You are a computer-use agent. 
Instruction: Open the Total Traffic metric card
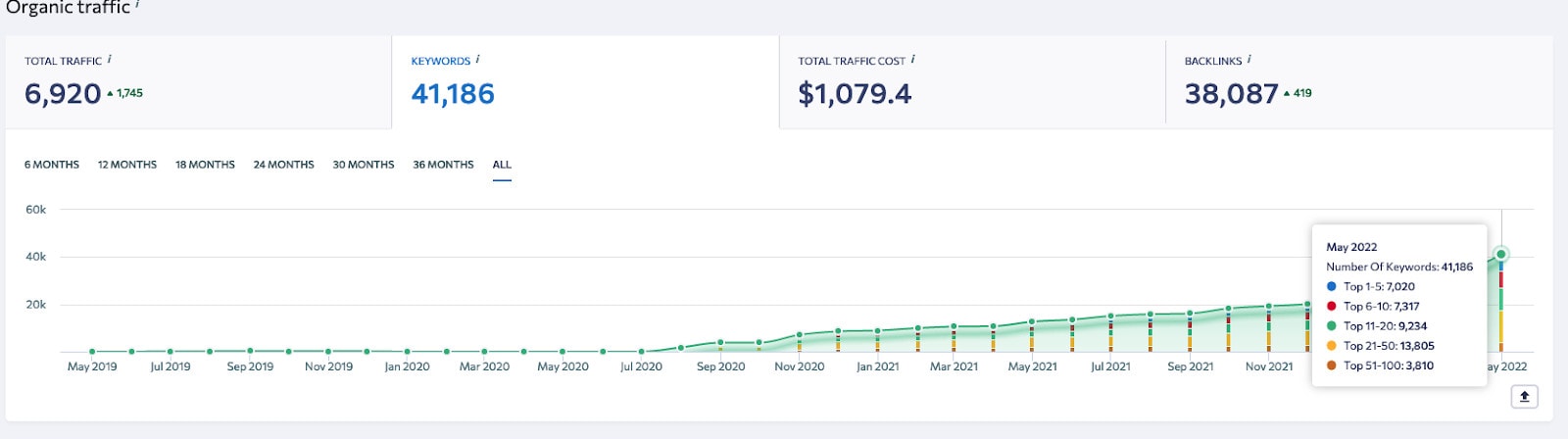(x=196, y=83)
